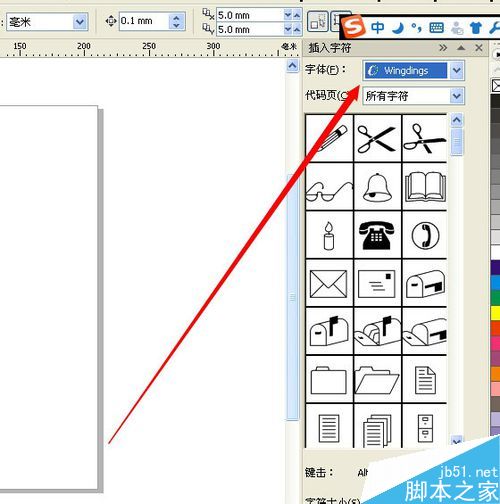Decrease the nudge offset 0.1 mm spinner
This screenshot has width=500, height=504.
pos(177,26)
